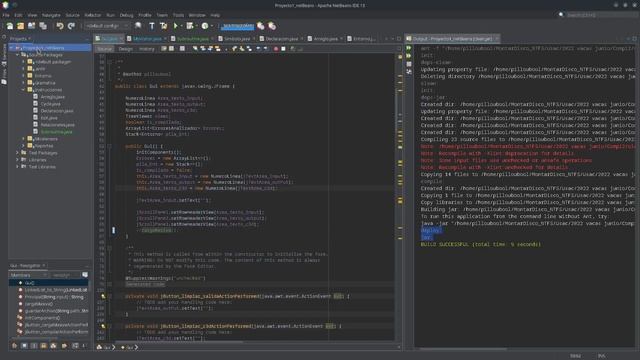Screen dimensions: 640x360
Task: Click the yellow lightbulb hint at jButton_limpiar_salida
Action: (103, 296)
